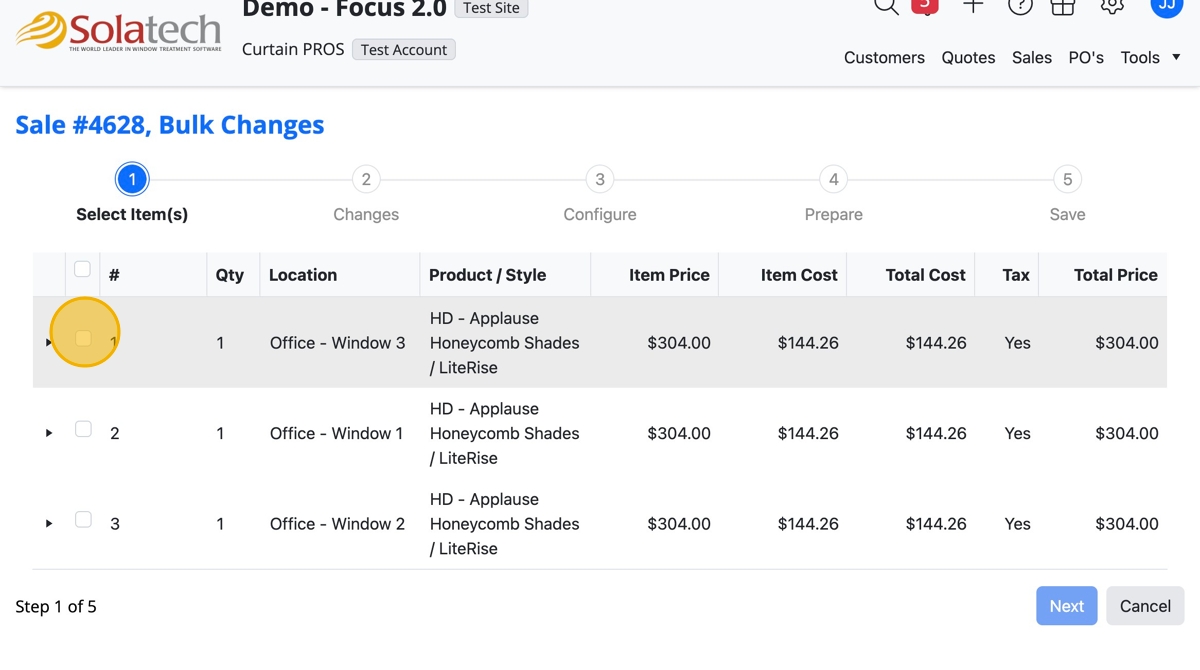
Task: Check the select-all header checkbox
Action: (83, 269)
